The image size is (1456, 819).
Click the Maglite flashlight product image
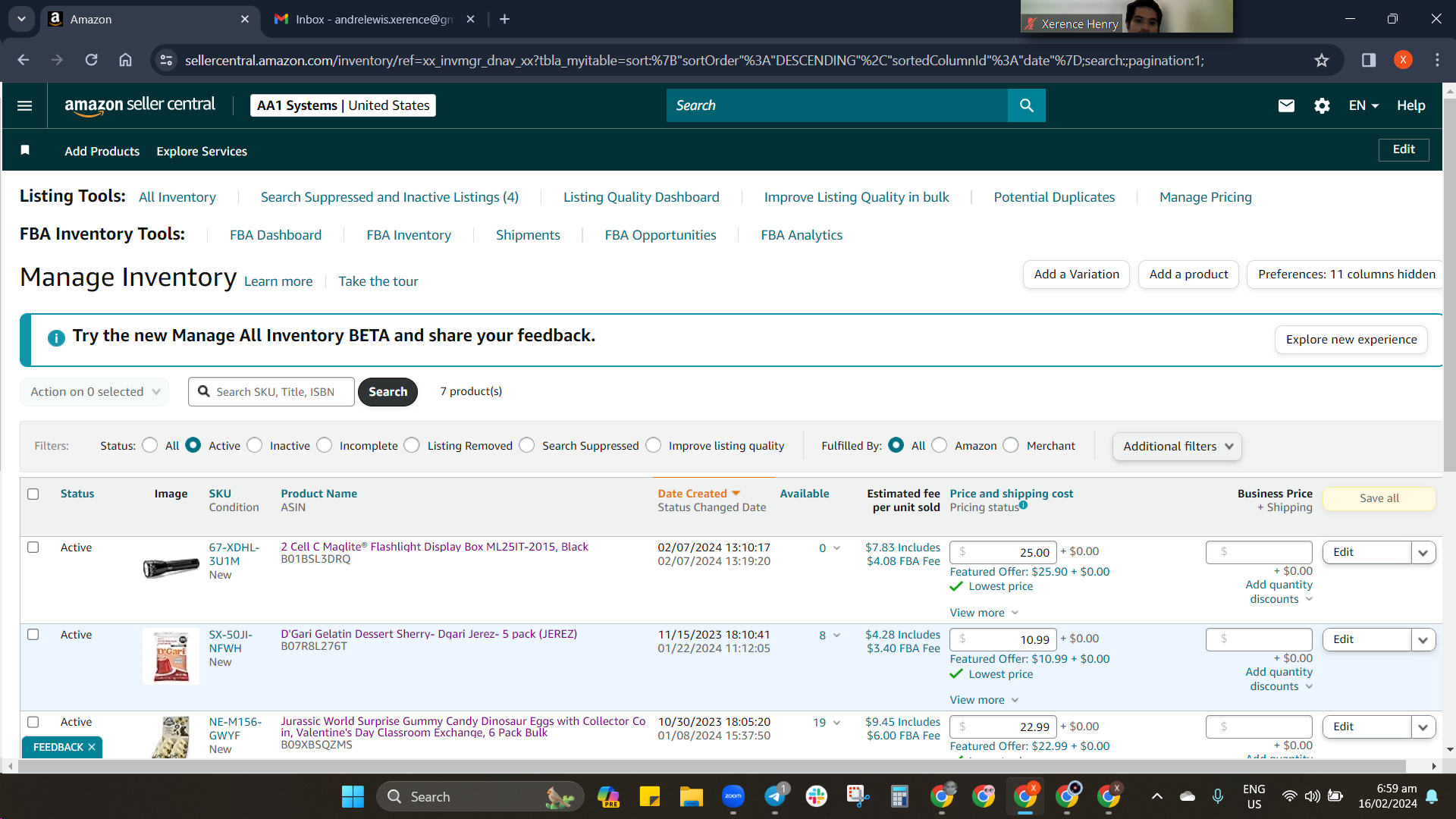pyautogui.click(x=171, y=566)
